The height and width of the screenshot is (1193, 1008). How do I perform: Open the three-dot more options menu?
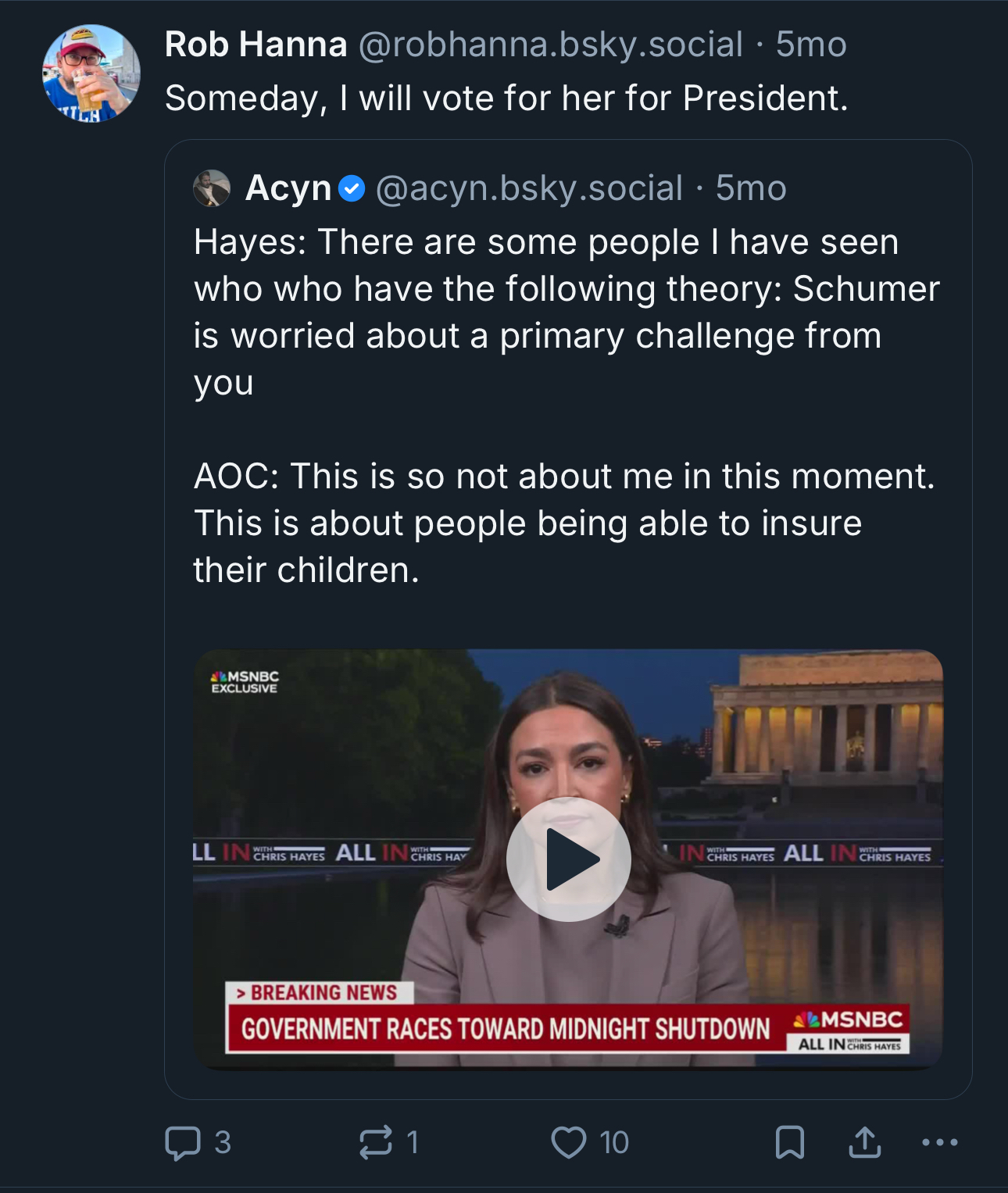point(939,1142)
